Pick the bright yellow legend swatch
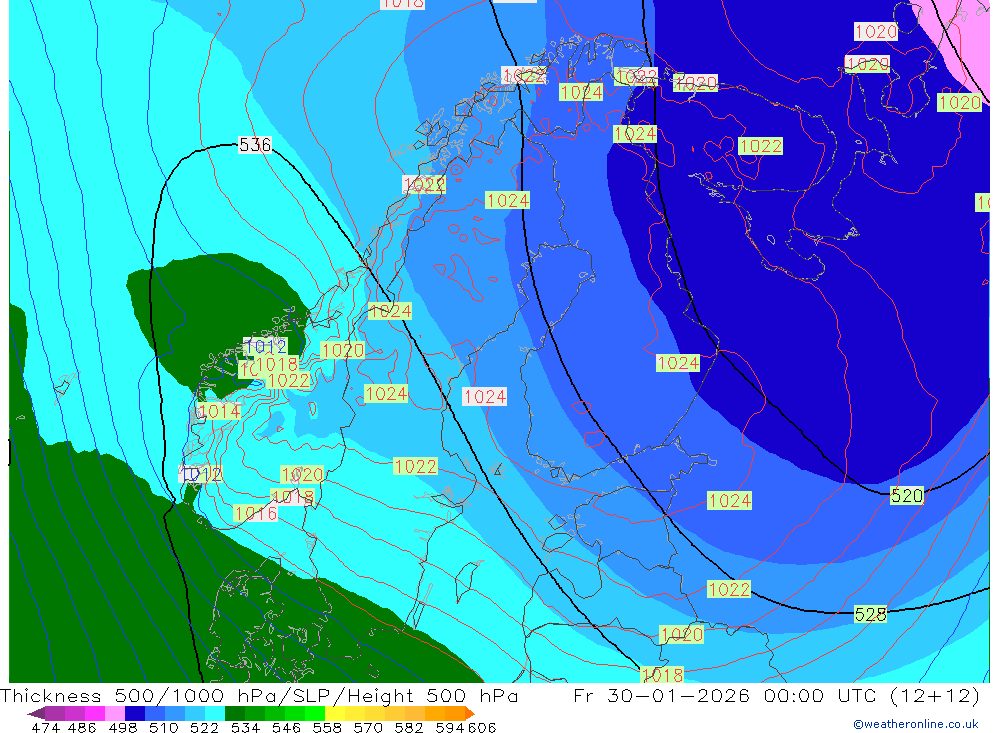The image size is (1000, 733). pyautogui.click(x=335, y=713)
